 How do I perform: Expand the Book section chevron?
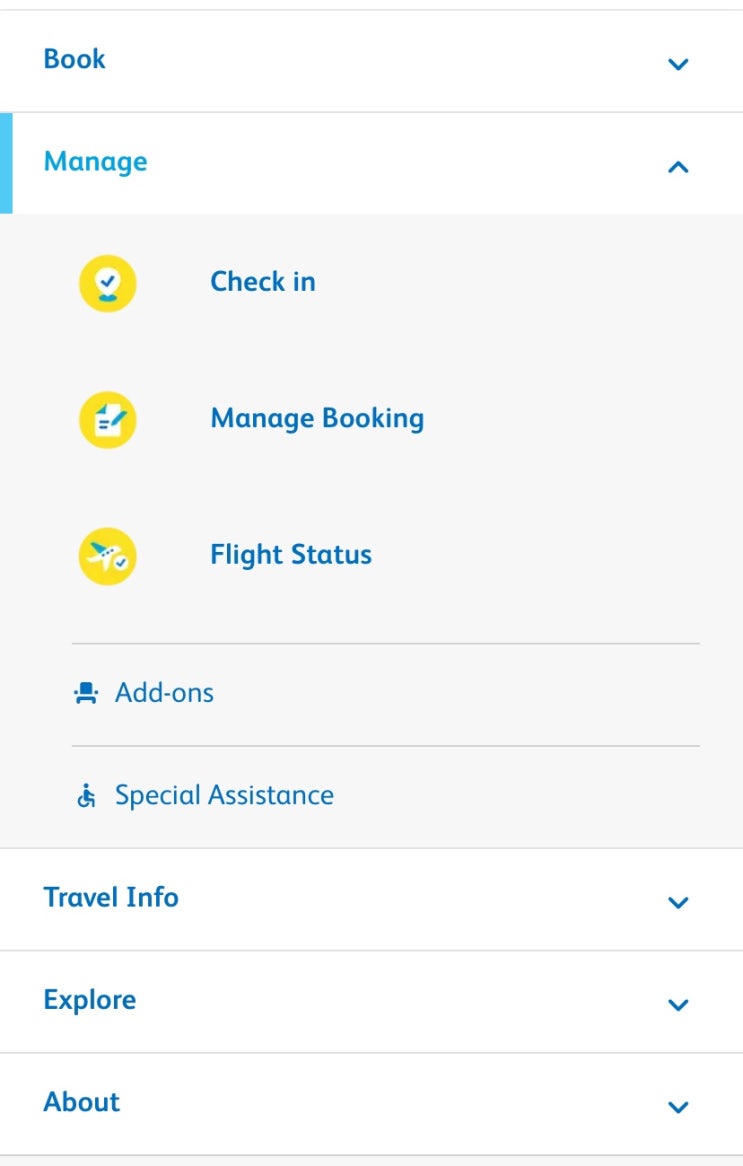(x=678, y=64)
